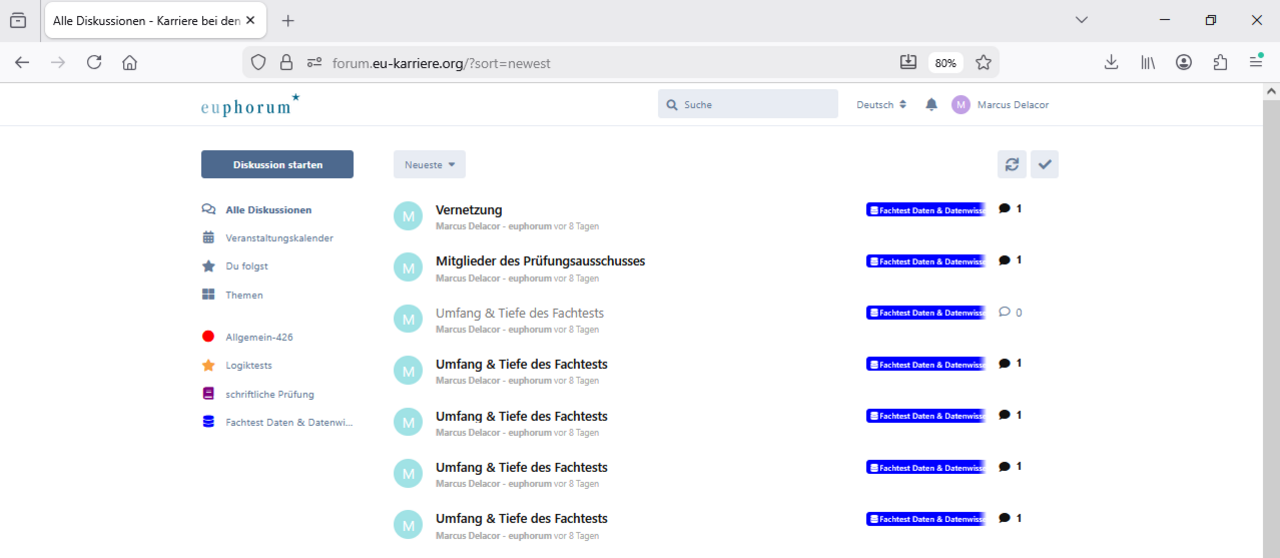Viewport: 1280px width, 558px height.
Task: Click the reply count bubble on Vernetzung
Action: [x=1009, y=209]
